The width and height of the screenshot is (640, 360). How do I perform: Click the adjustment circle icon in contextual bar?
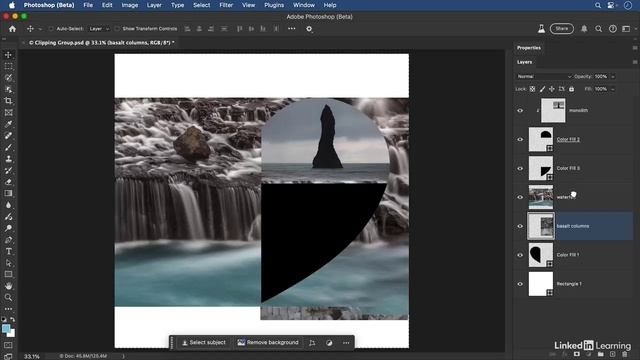tap(329, 343)
